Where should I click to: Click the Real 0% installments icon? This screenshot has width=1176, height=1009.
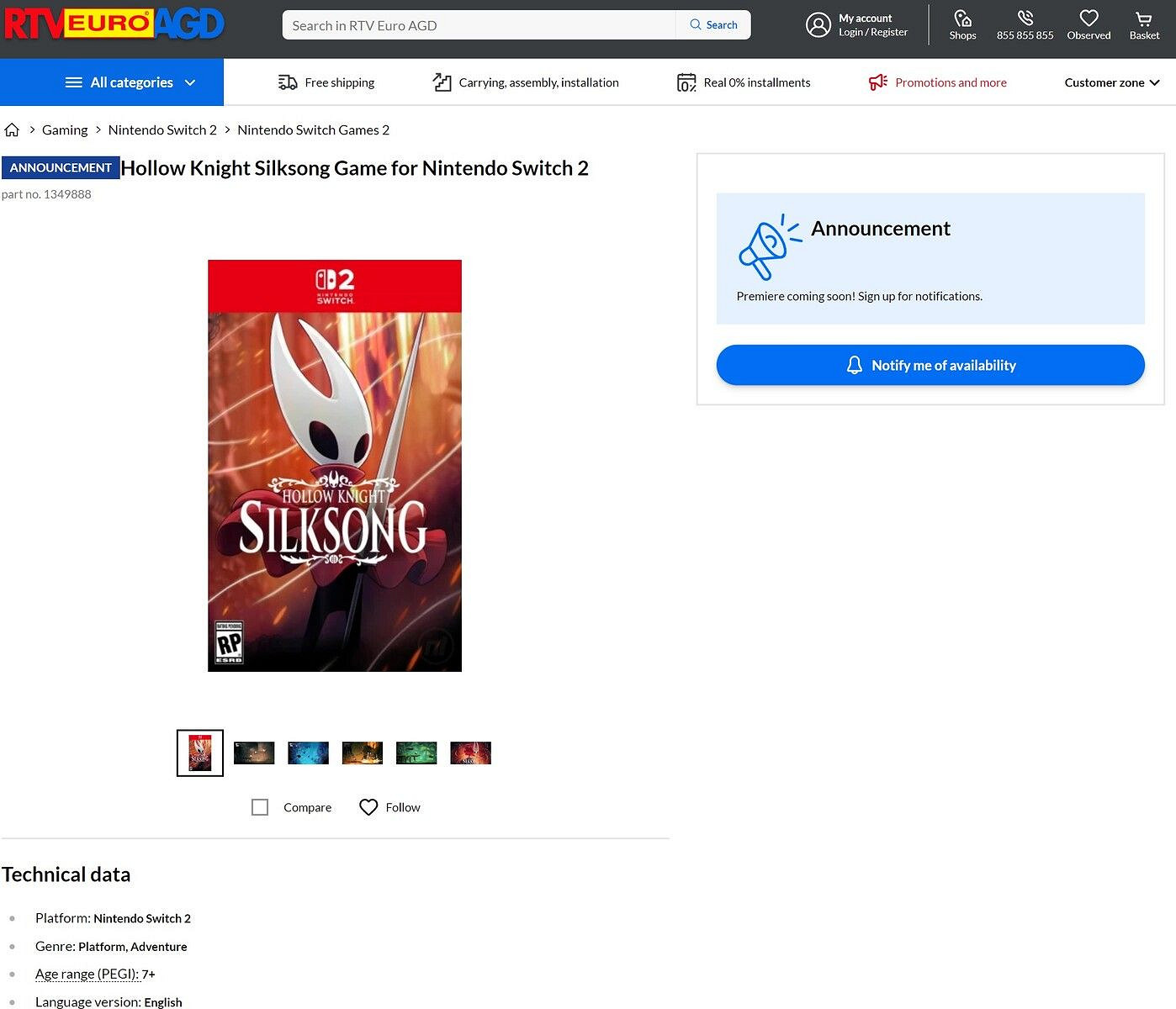(x=686, y=82)
